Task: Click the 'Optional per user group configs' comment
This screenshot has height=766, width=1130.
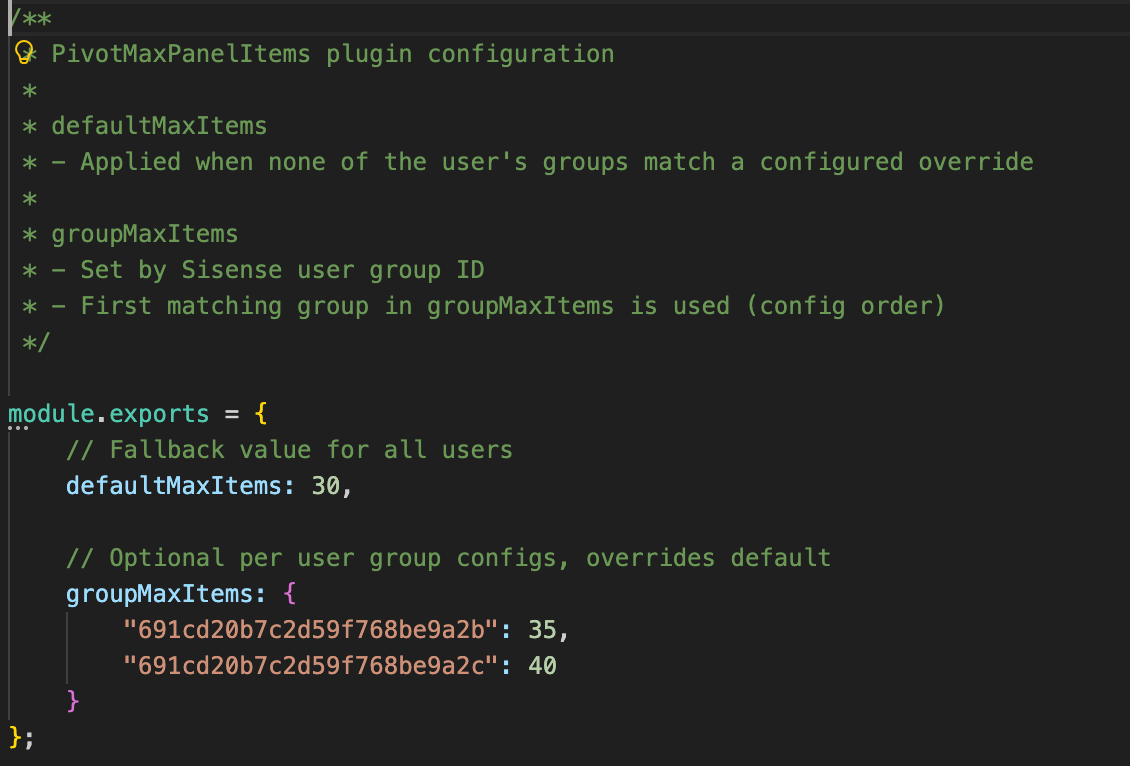Action: [448, 558]
